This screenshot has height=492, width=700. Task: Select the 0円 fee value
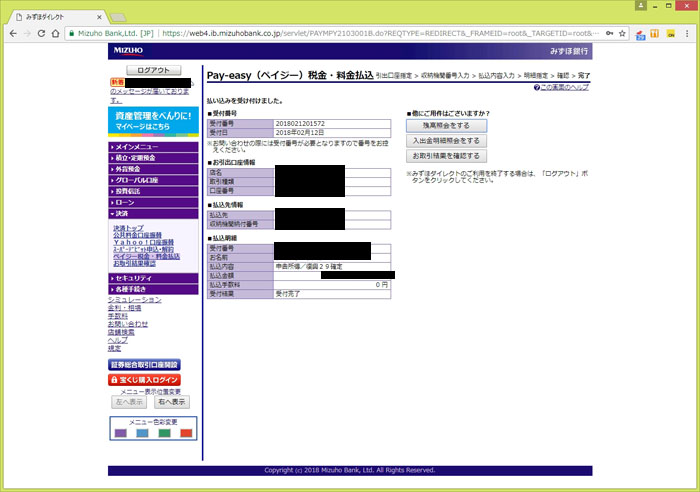pos(382,284)
